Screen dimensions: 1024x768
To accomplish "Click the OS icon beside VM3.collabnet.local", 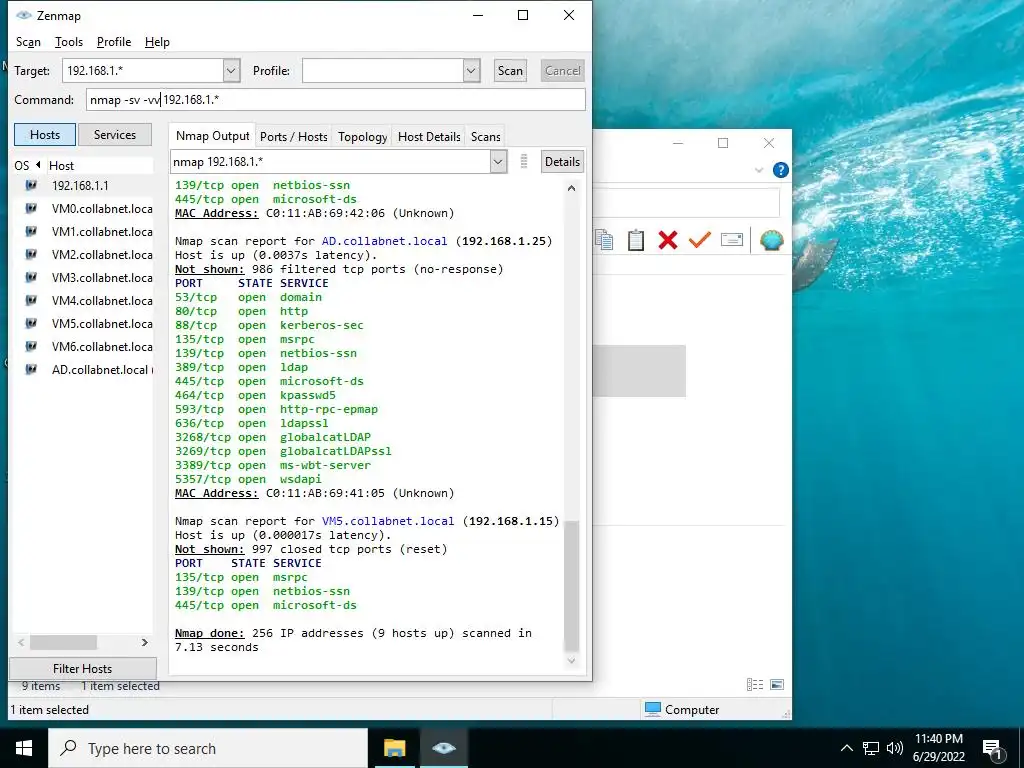I will (31, 277).
